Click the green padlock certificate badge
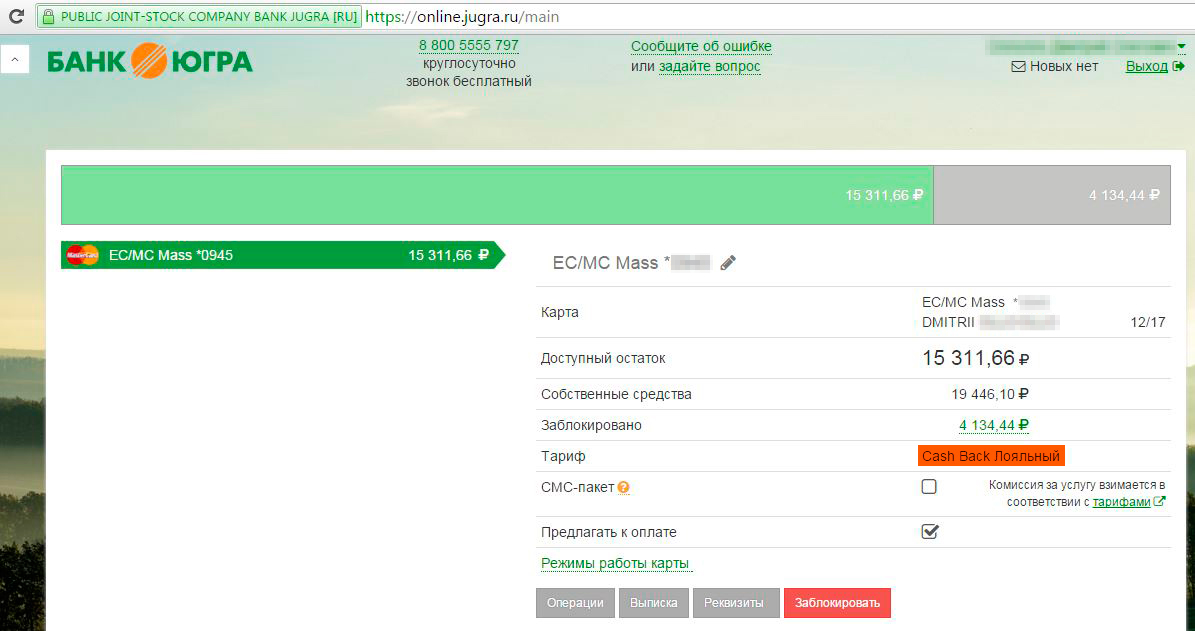The height and width of the screenshot is (631, 1195). (198, 17)
